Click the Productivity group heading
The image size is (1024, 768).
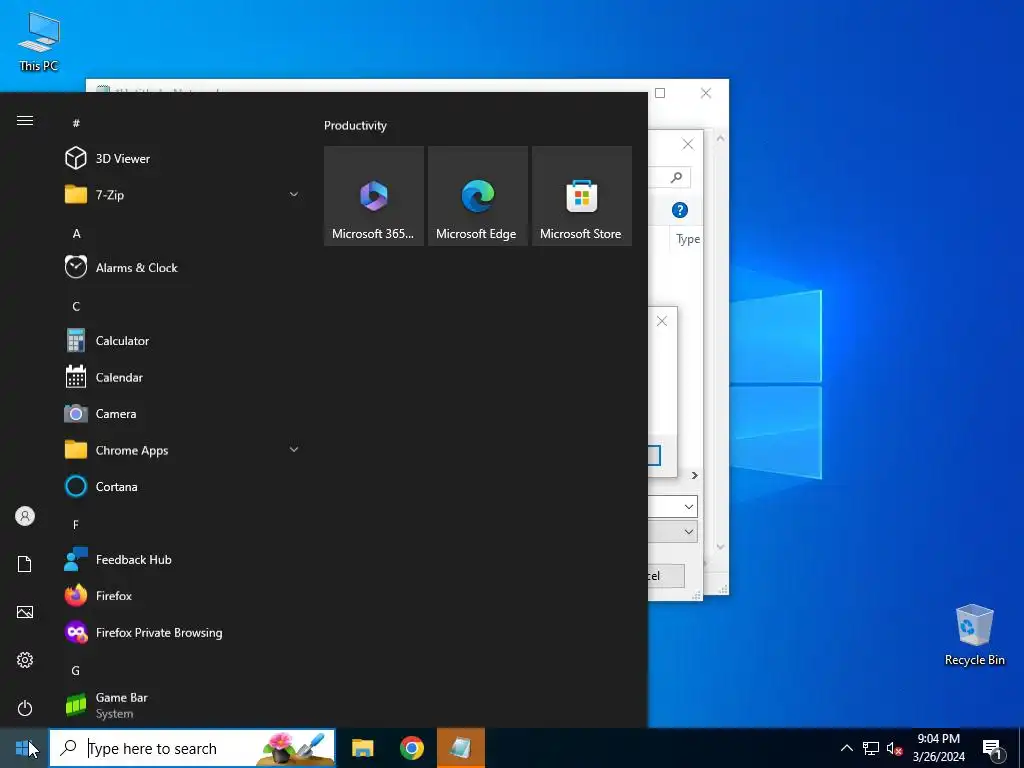pos(355,125)
